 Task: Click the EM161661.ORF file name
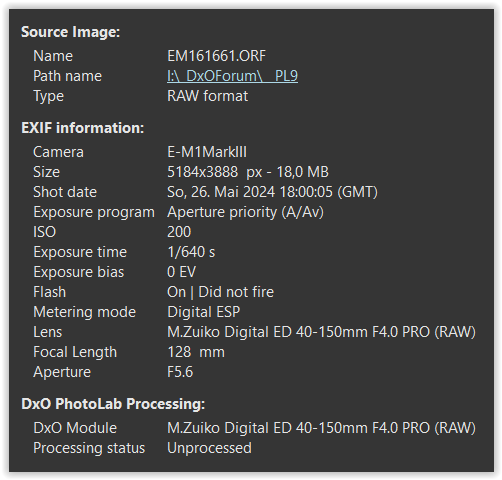216,56
